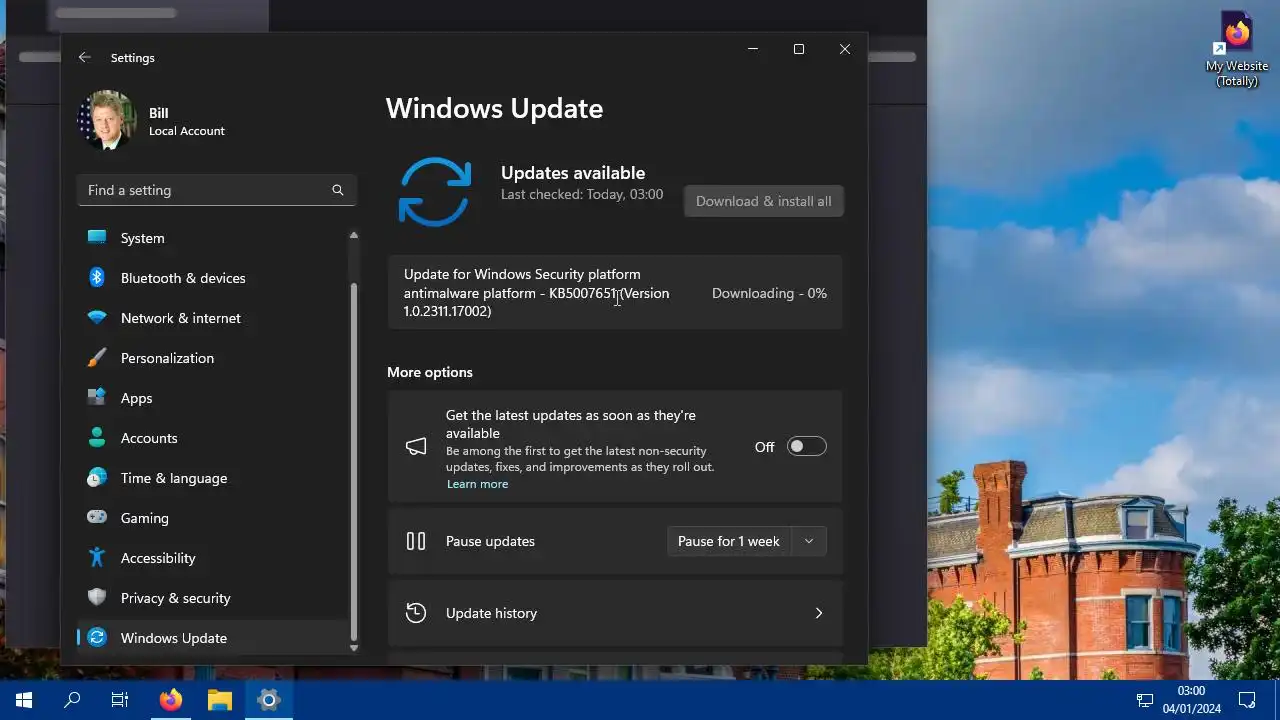Click the large blue update sync icon
The image size is (1280, 720).
click(434, 191)
